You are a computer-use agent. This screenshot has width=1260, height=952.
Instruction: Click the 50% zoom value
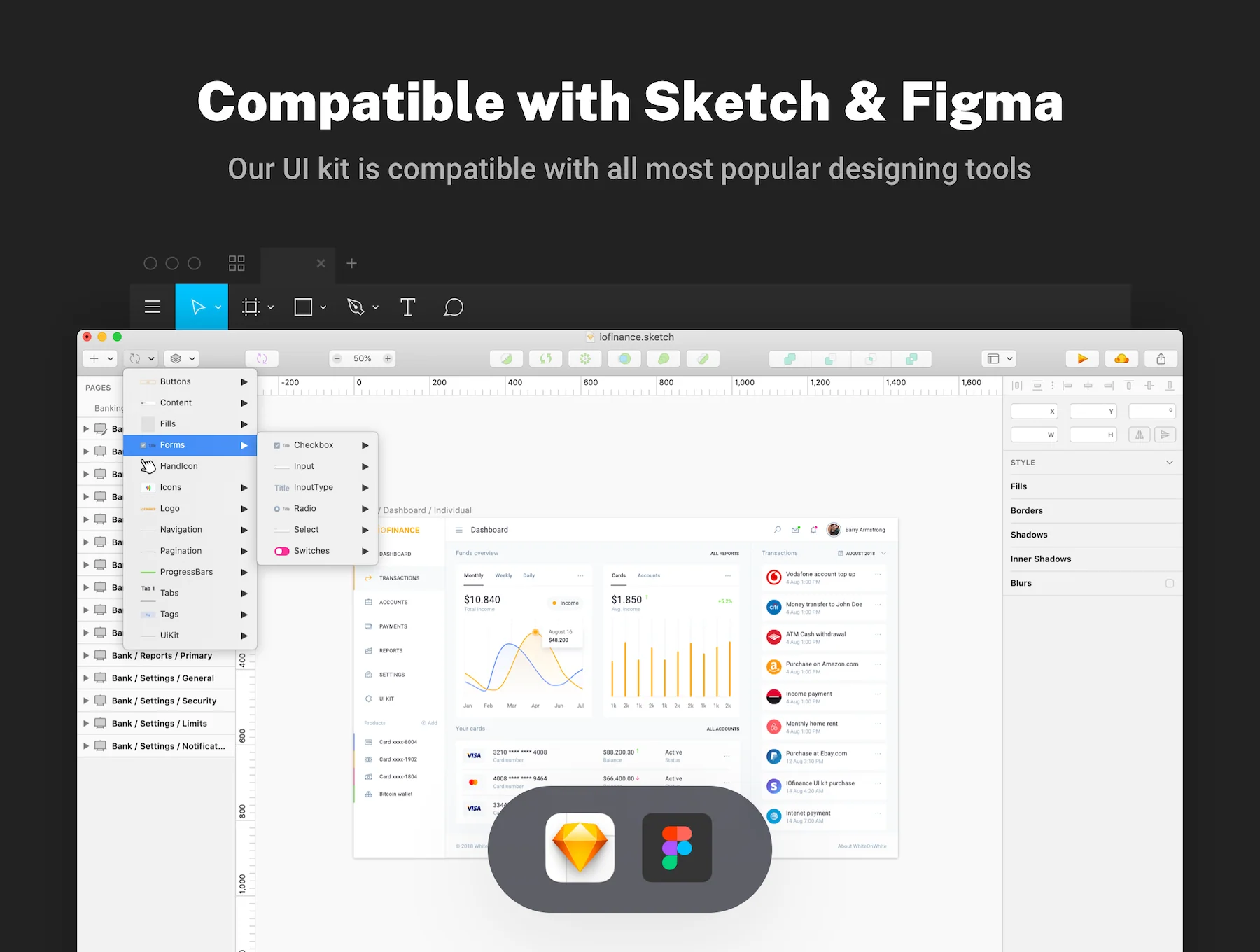(363, 358)
